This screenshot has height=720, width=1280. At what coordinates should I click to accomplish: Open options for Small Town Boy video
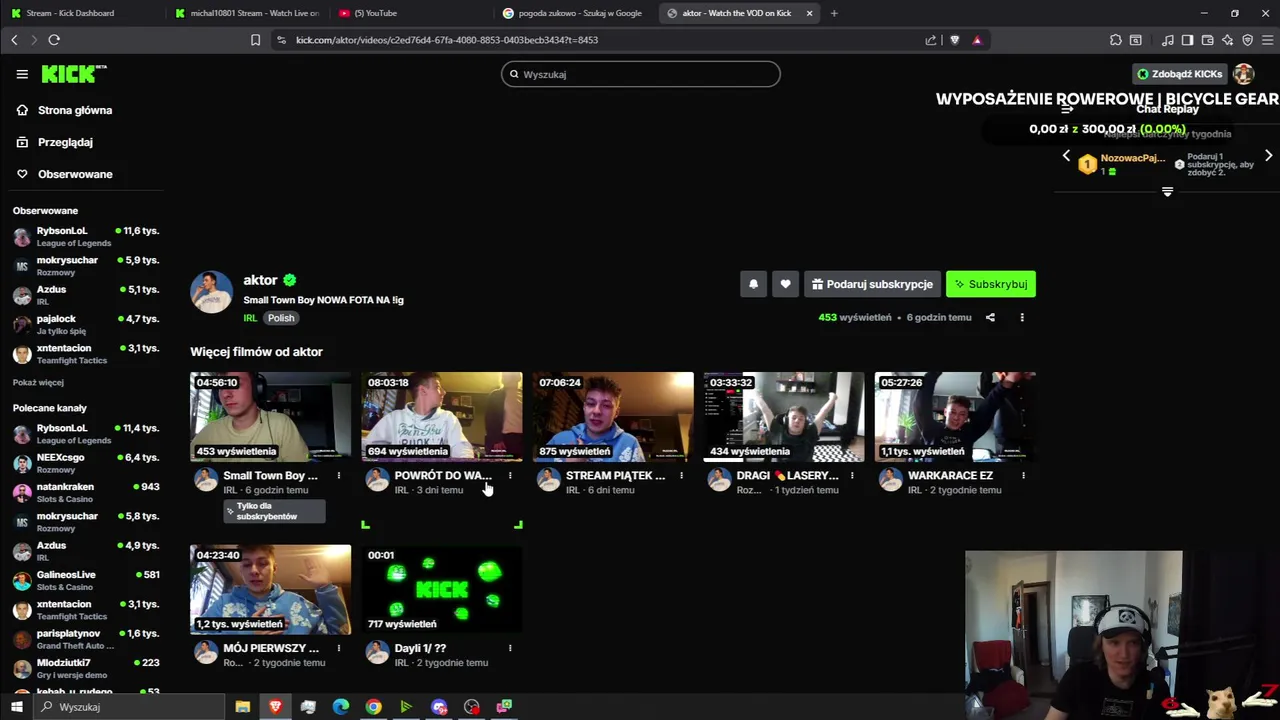pos(339,476)
